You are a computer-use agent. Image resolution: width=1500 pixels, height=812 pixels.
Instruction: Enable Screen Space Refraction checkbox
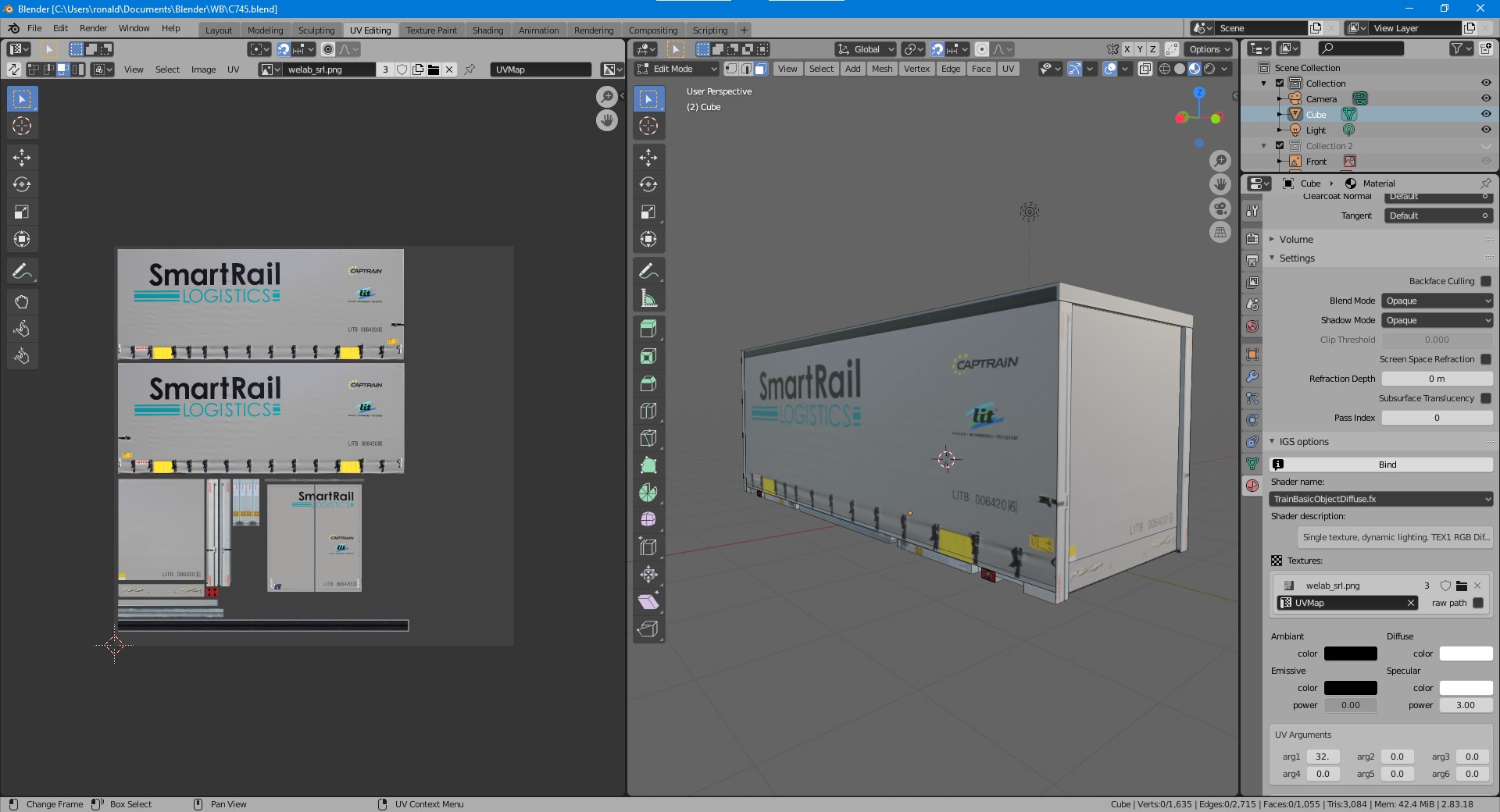1485,359
